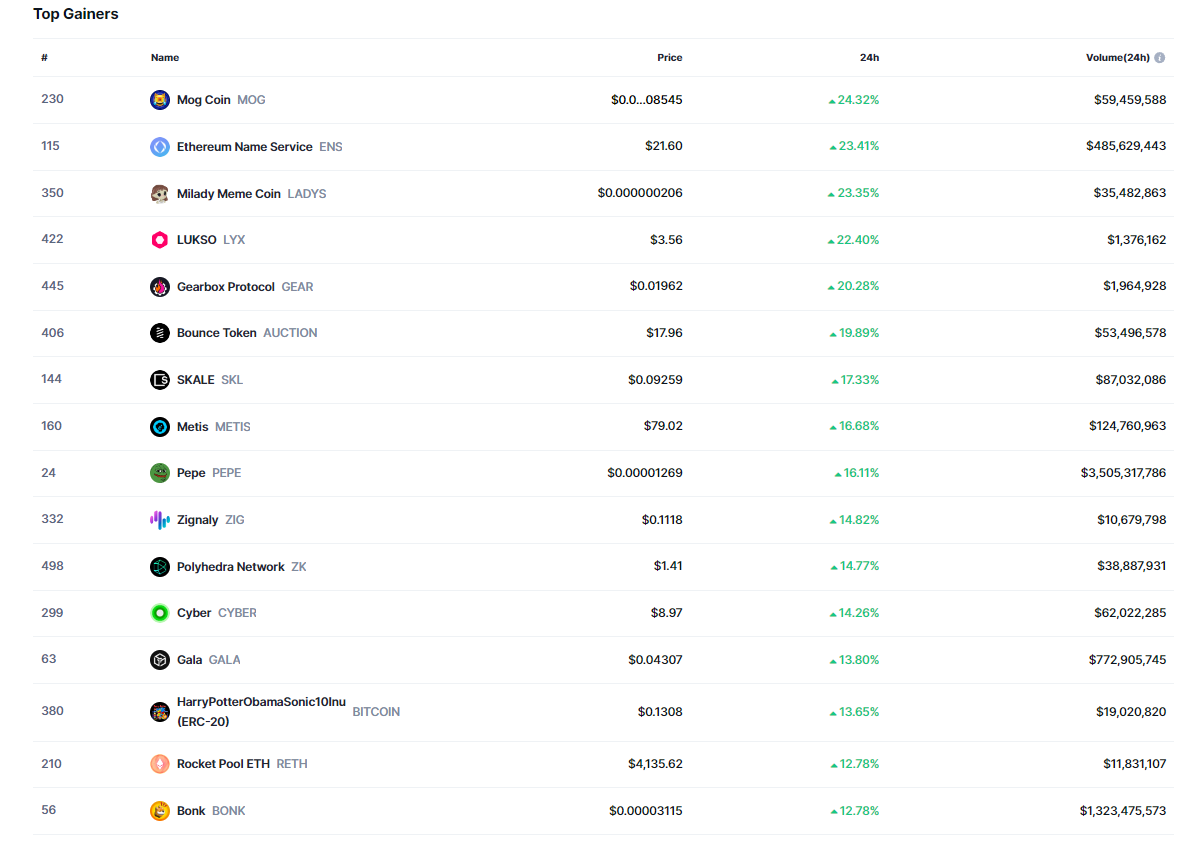Click the LUKSO pink hexagon icon
The height and width of the screenshot is (842, 1195).
[160, 240]
